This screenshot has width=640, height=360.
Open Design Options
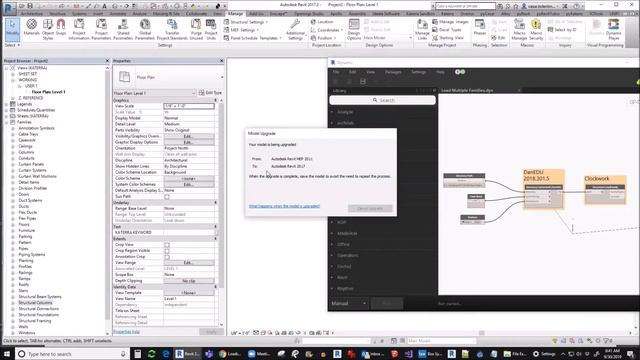(354, 29)
